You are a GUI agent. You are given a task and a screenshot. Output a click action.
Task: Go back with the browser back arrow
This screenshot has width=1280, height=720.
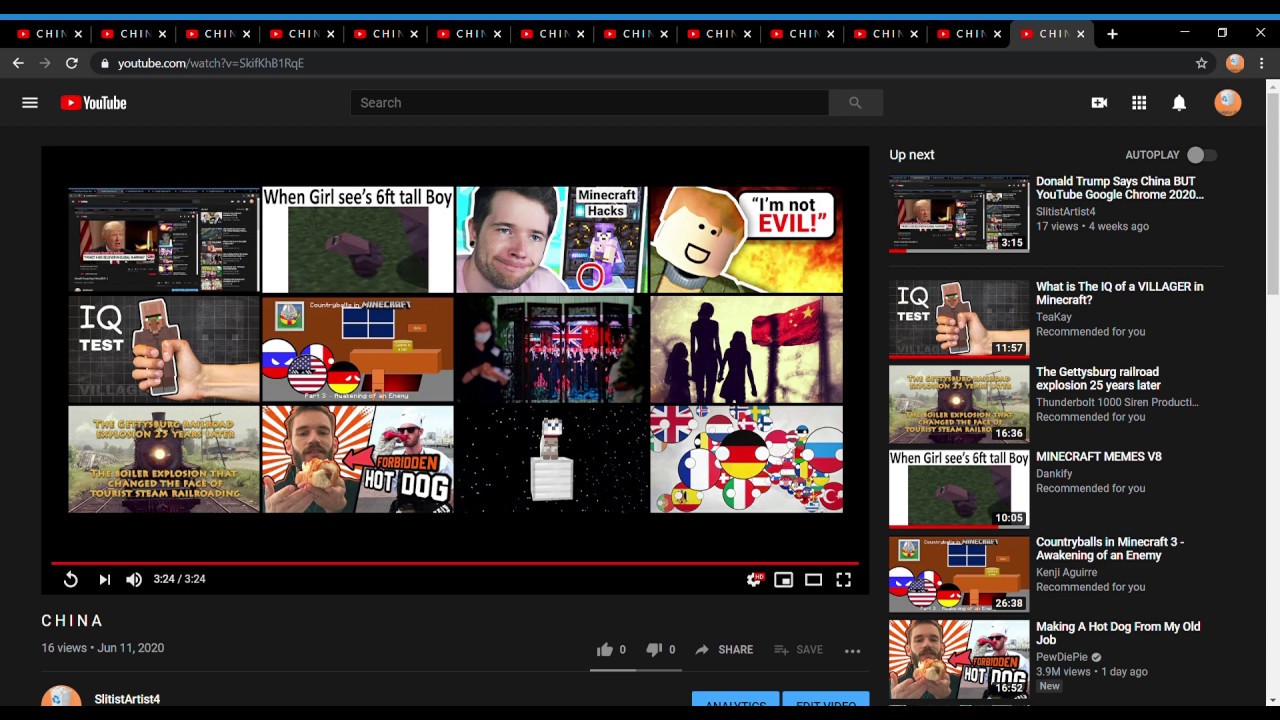tap(18, 63)
